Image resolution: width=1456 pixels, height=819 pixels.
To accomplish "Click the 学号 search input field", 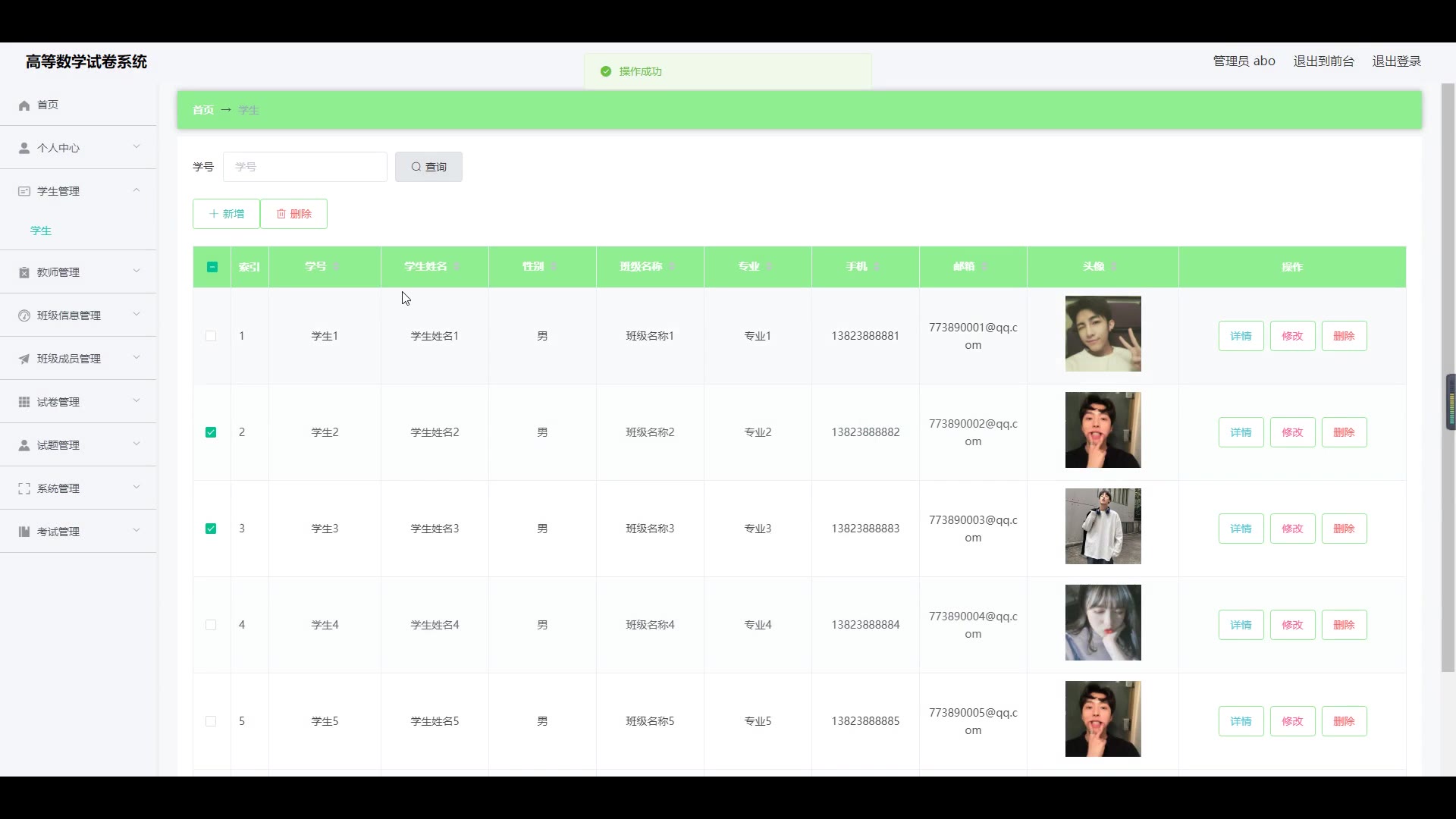I will pos(305,167).
